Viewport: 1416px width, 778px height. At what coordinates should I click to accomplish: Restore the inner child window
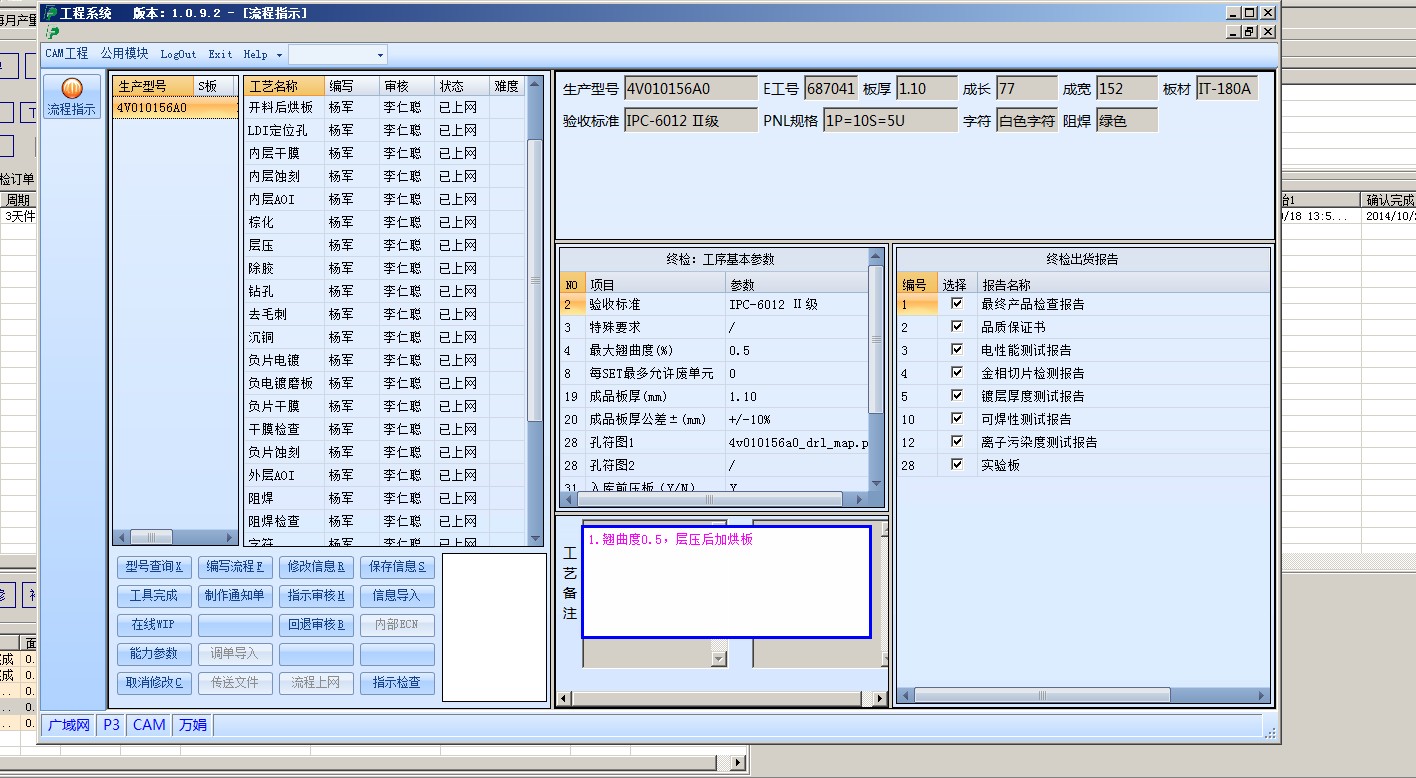click(1249, 32)
